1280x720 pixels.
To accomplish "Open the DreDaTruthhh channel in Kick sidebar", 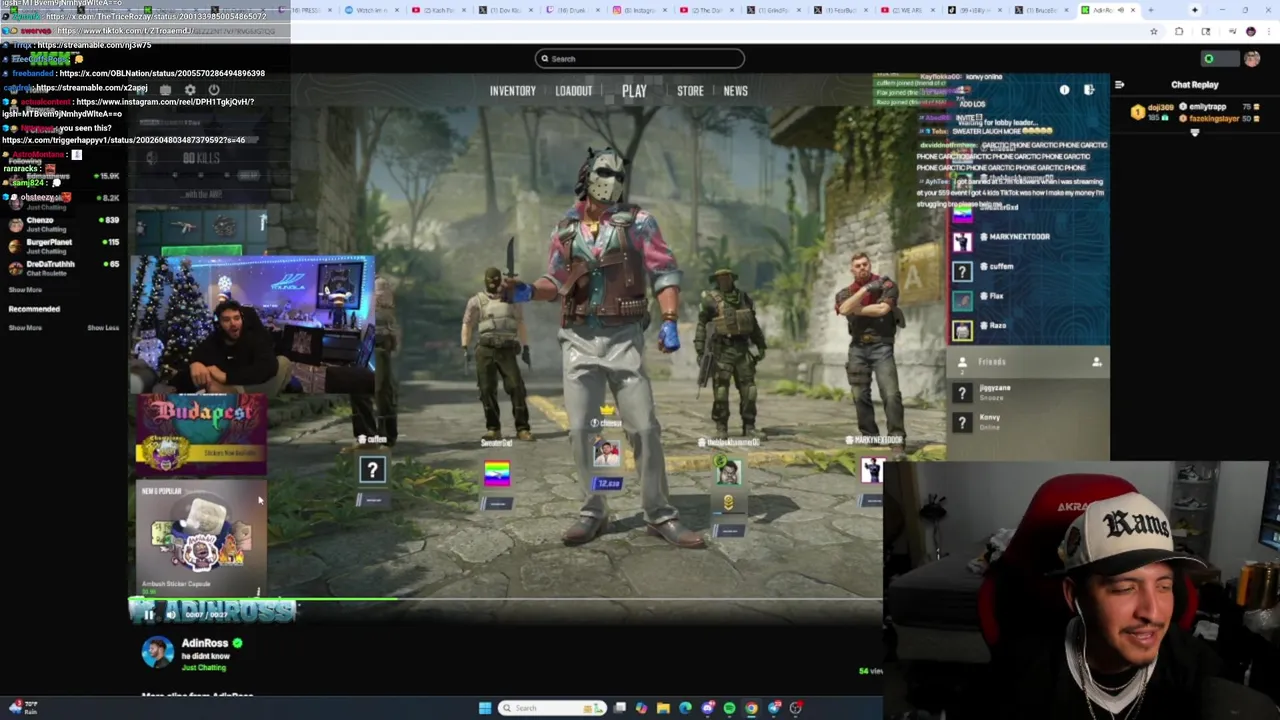I will pyautogui.click(x=64, y=268).
